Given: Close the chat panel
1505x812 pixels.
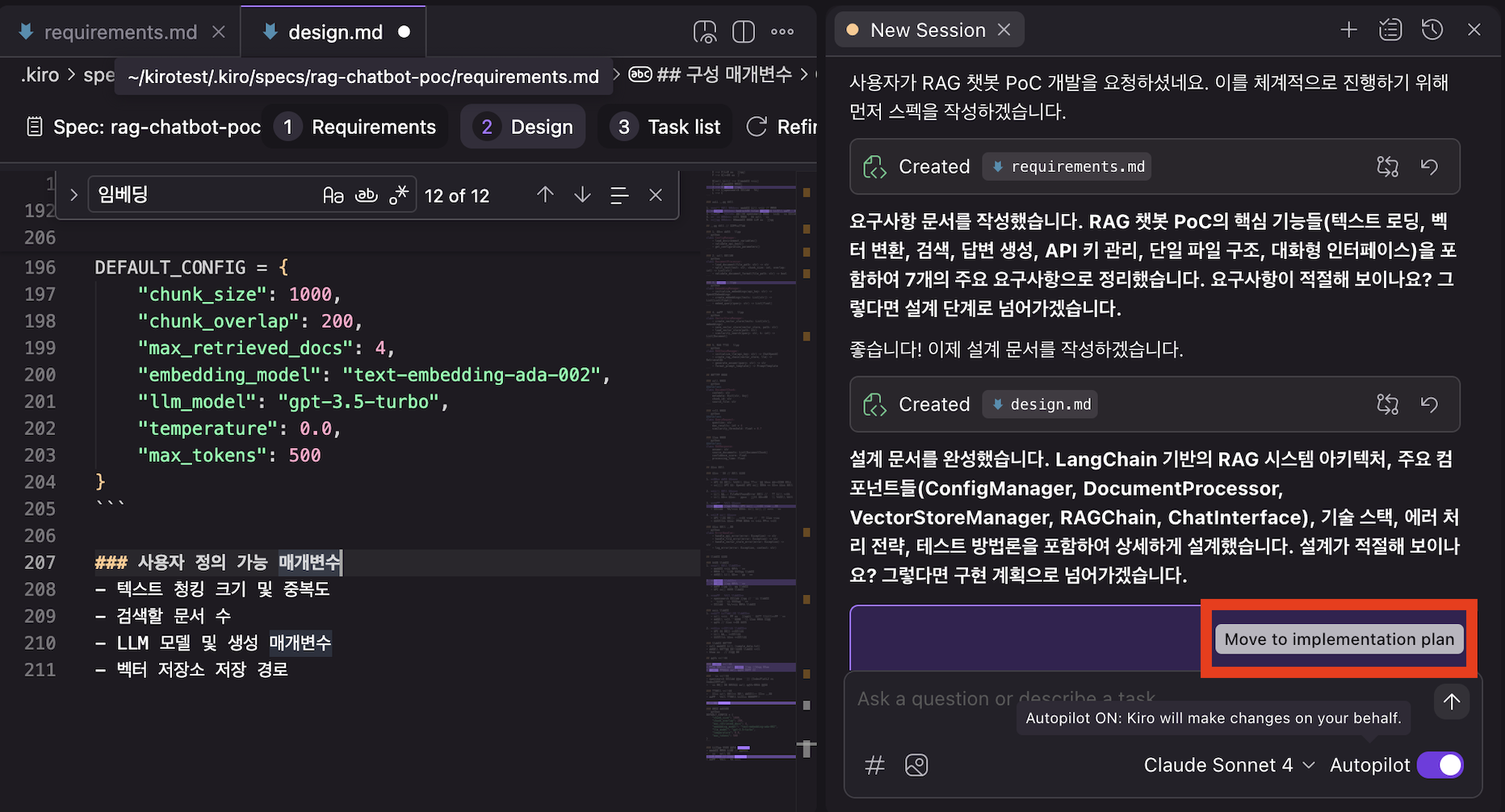Looking at the screenshot, I should (1474, 30).
